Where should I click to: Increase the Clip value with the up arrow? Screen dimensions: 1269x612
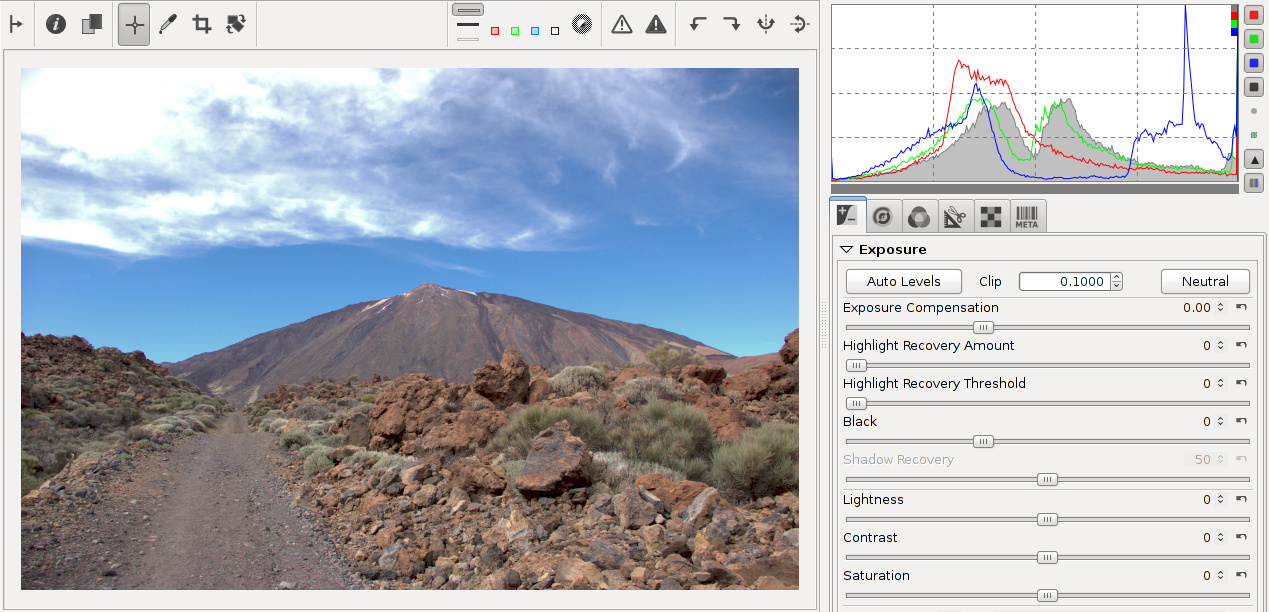[x=1116, y=277]
